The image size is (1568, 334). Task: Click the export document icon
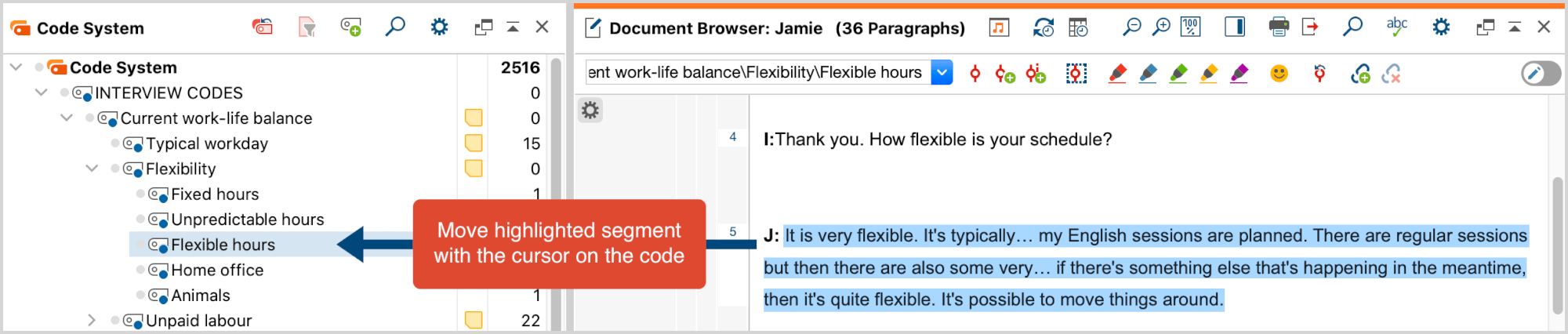pyautogui.click(x=1310, y=27)
